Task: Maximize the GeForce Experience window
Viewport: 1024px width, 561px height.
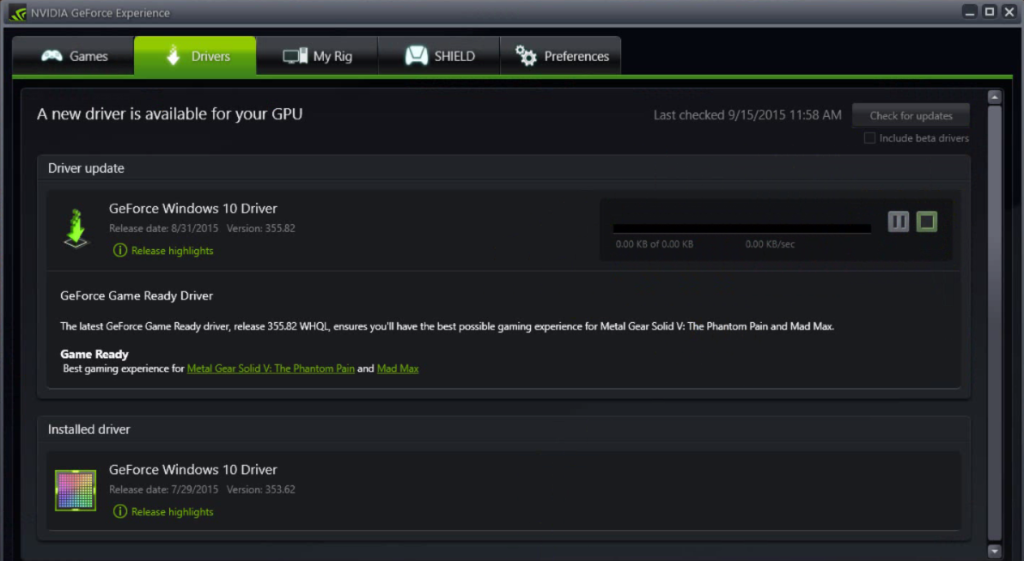Action: 989,12
